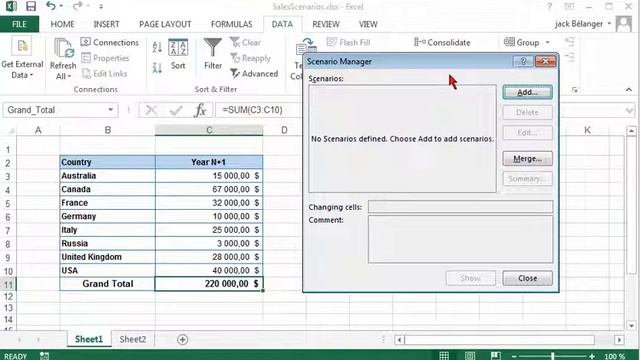Click Sort A to Z icon
The image size is (640, 360).
pyautogui.click(x=157, y=47)
